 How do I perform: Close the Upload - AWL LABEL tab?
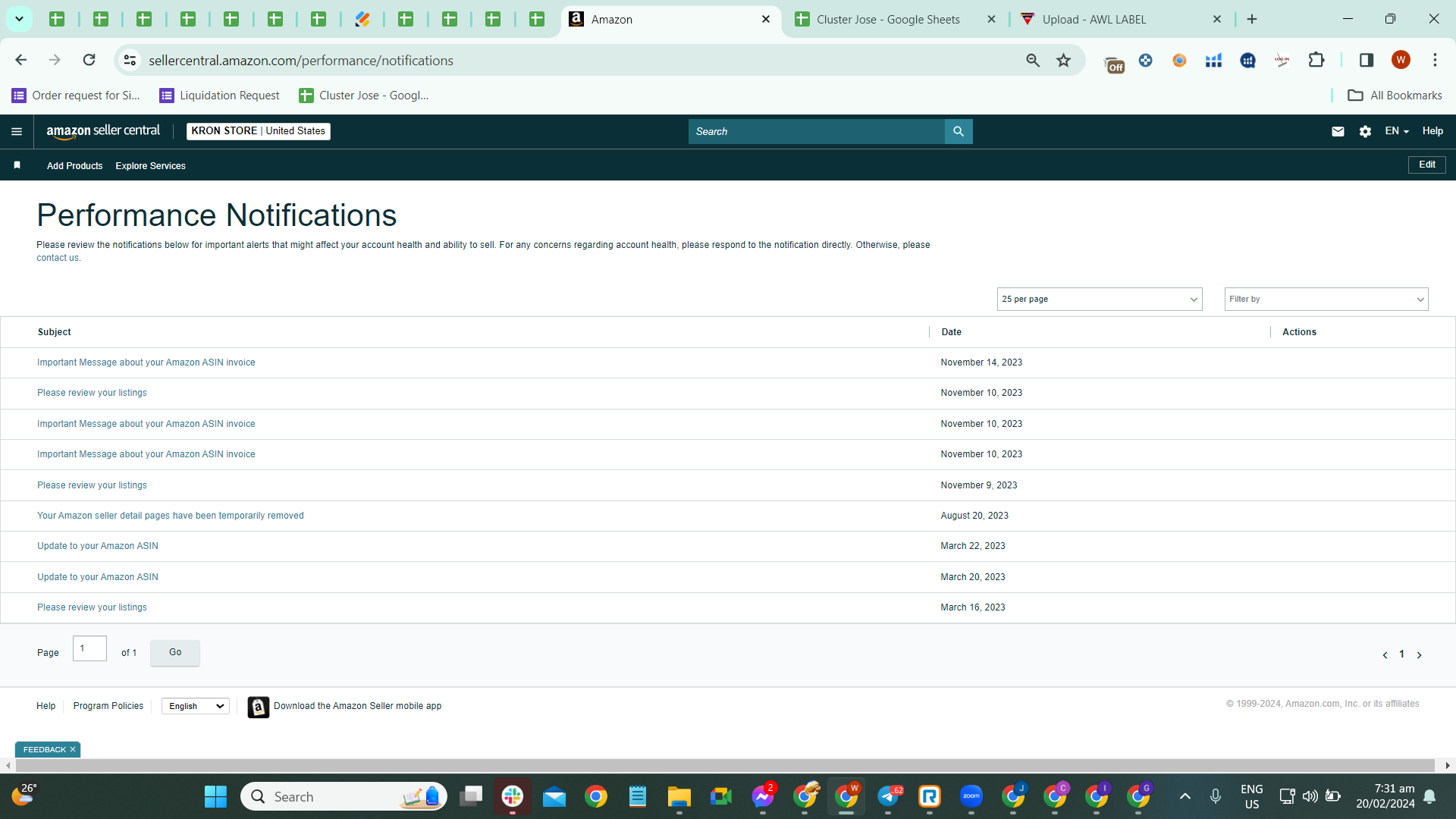click(x=1217, y=20)
